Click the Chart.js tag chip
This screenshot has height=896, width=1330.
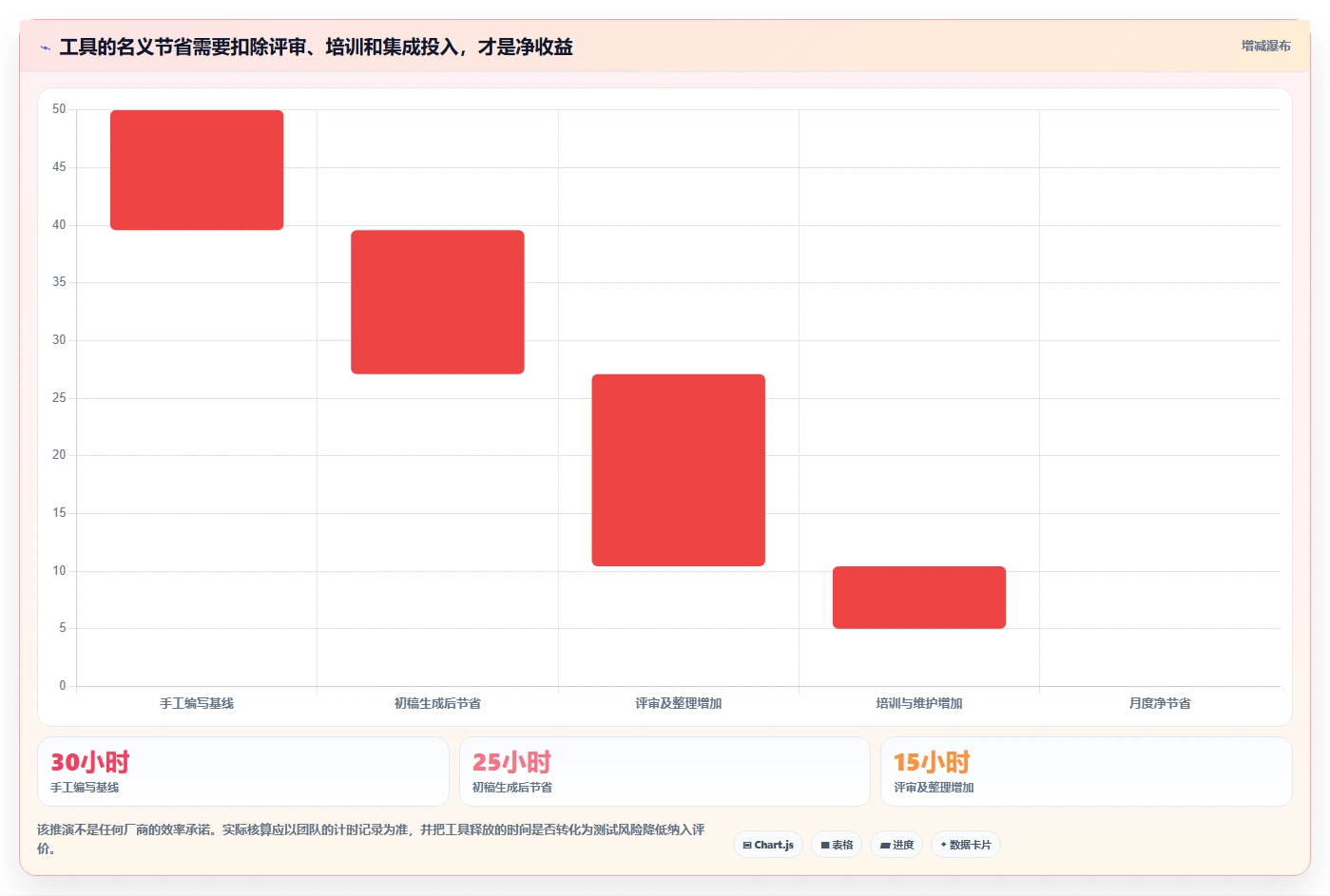[x=768, y=845]
